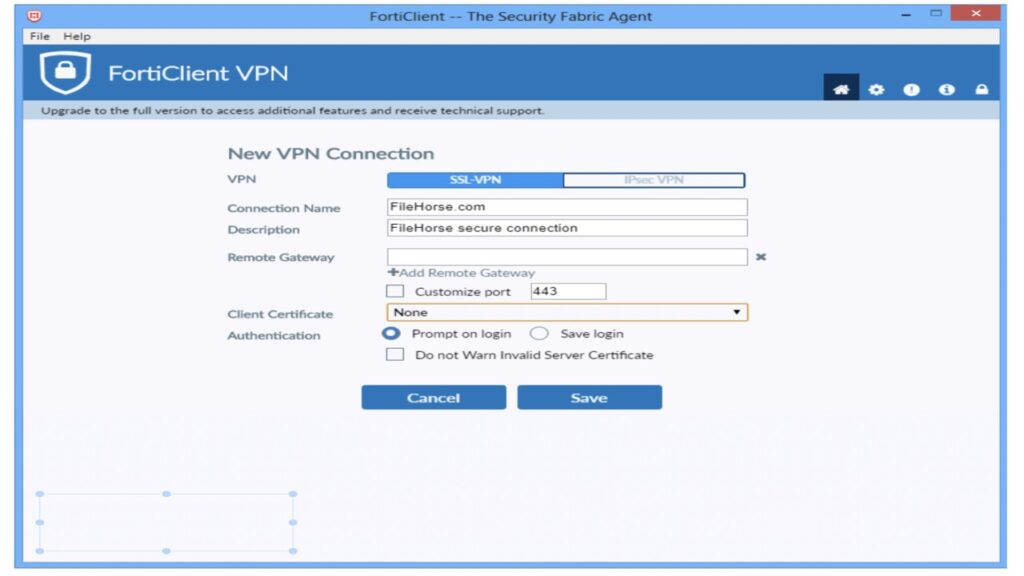Viewport: 1024px width, 576px height.
Task: Open settings with the gear icon
Action: pos(876,89)
